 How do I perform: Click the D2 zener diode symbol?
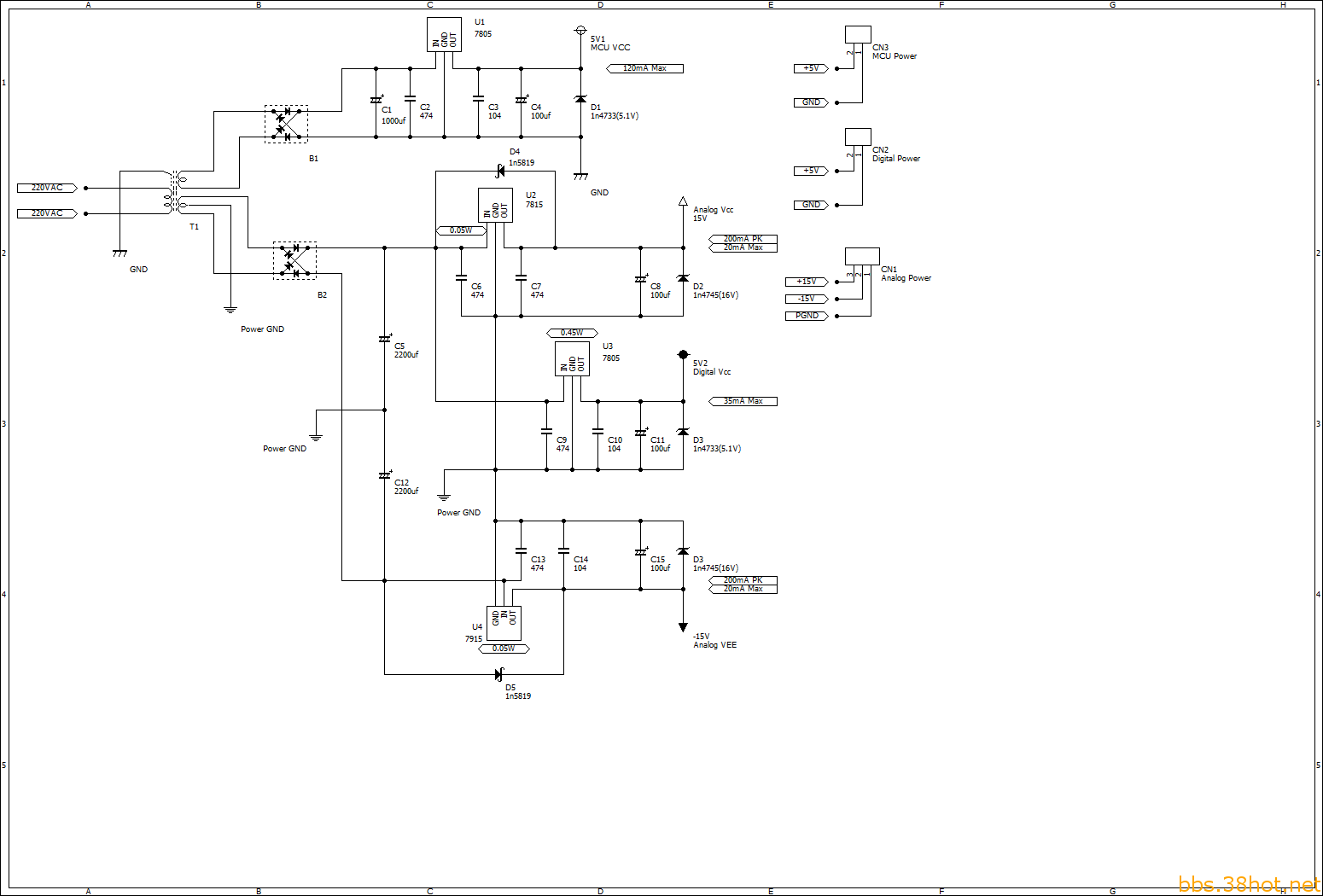click(683, 279)
